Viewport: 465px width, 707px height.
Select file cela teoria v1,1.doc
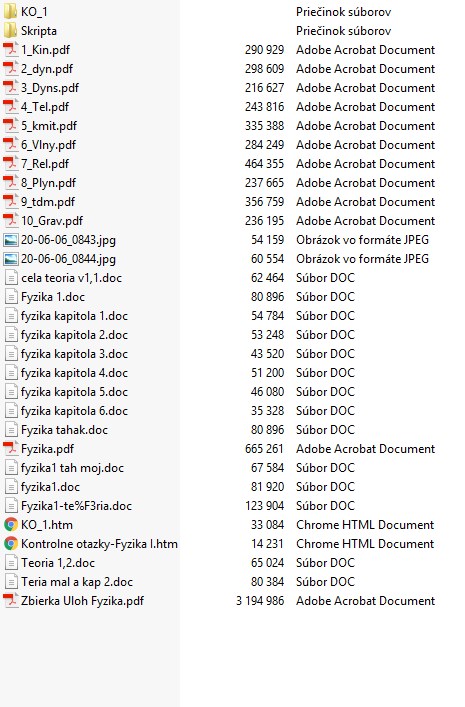[x=71, y=278]
